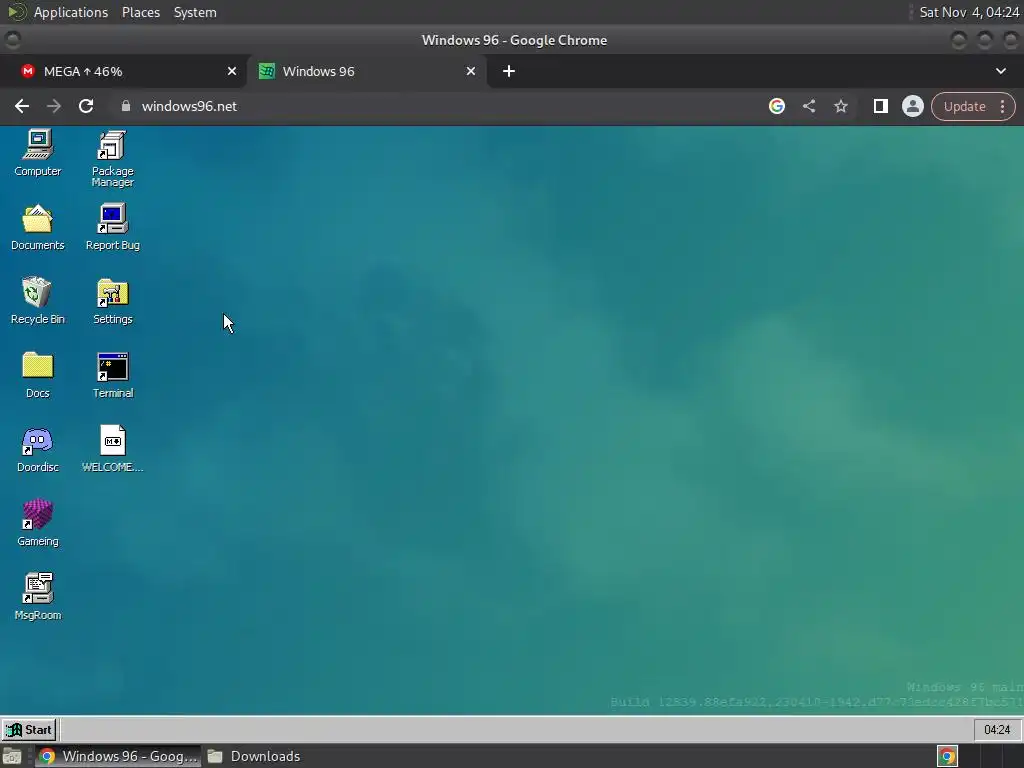Open the System menu

[x=195, y=12]
